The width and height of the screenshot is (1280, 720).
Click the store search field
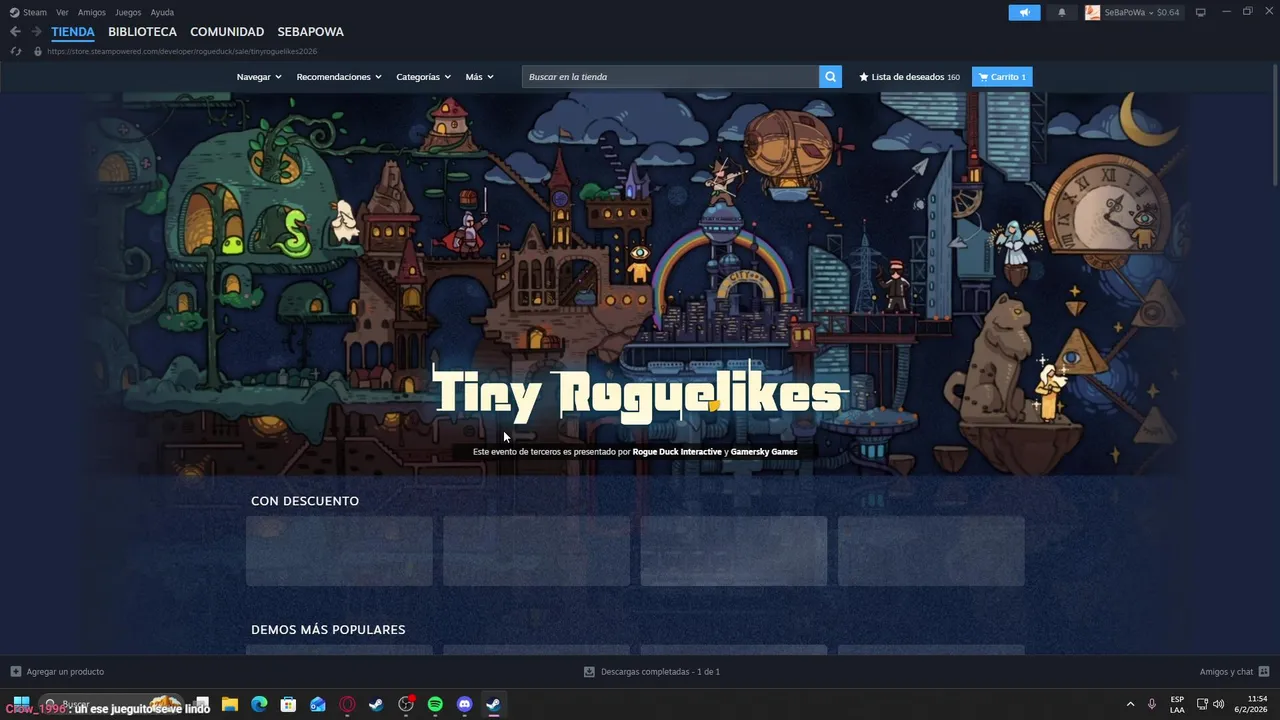tap(670, 77)
